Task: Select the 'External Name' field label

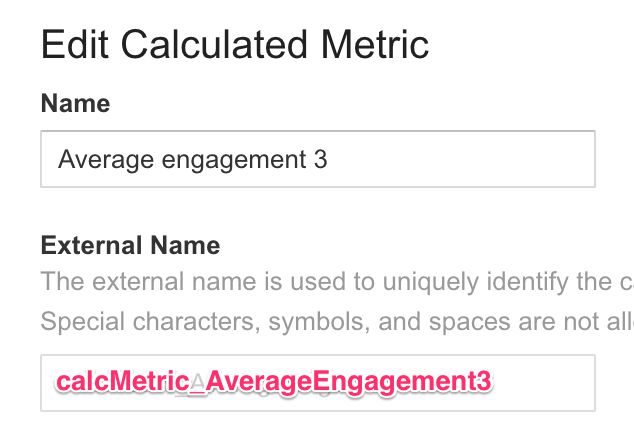Action: tap(130, 245)
